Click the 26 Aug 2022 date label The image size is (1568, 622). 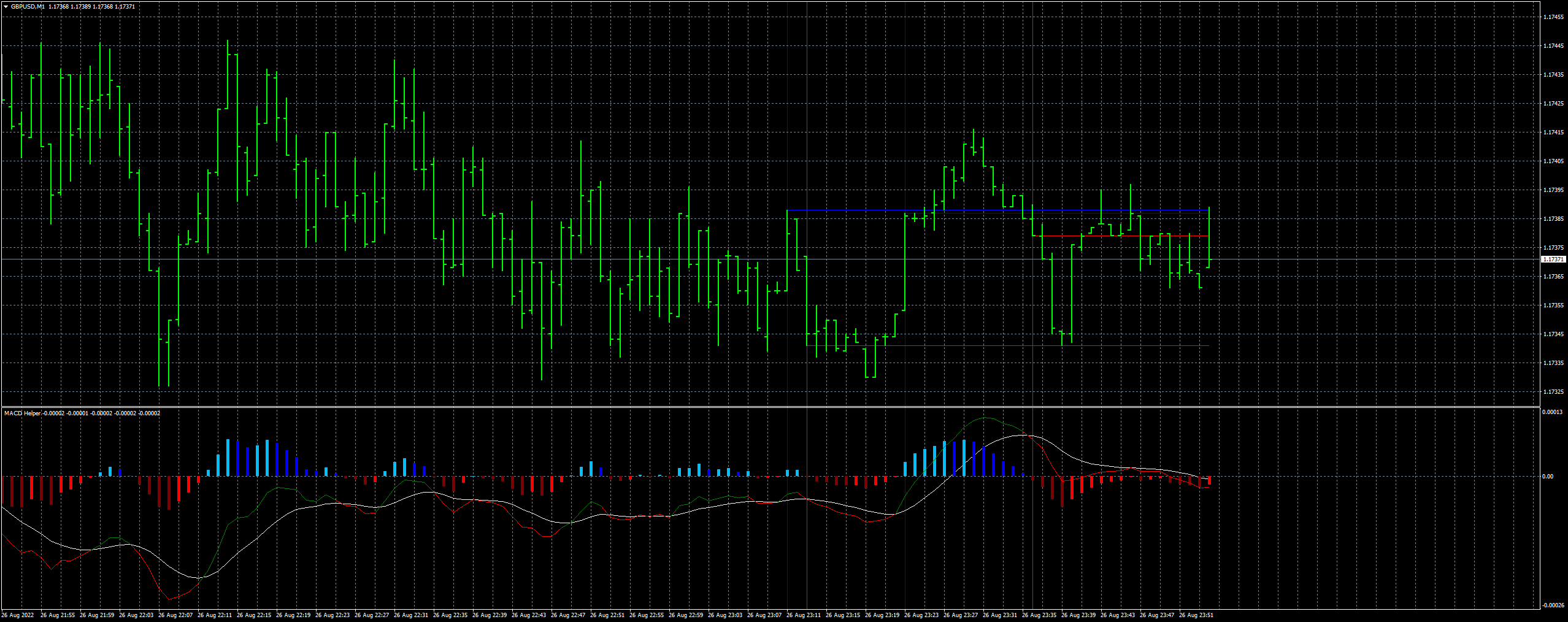(18, 615)
